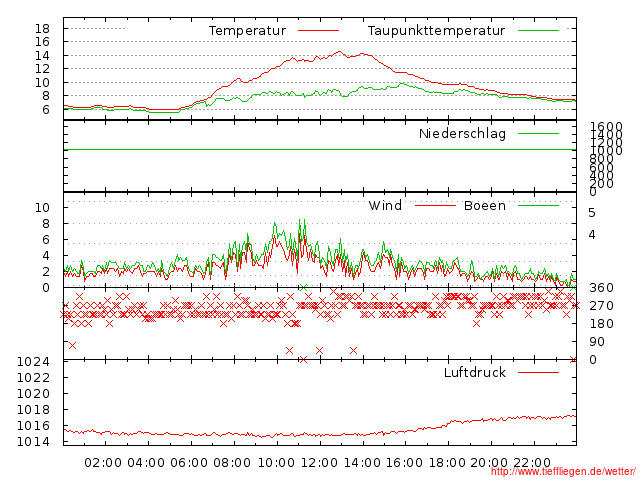Click the 12:00 time axis label
Image resolution: width=640 pixels, height=480 pixels.
coord(319,463)
